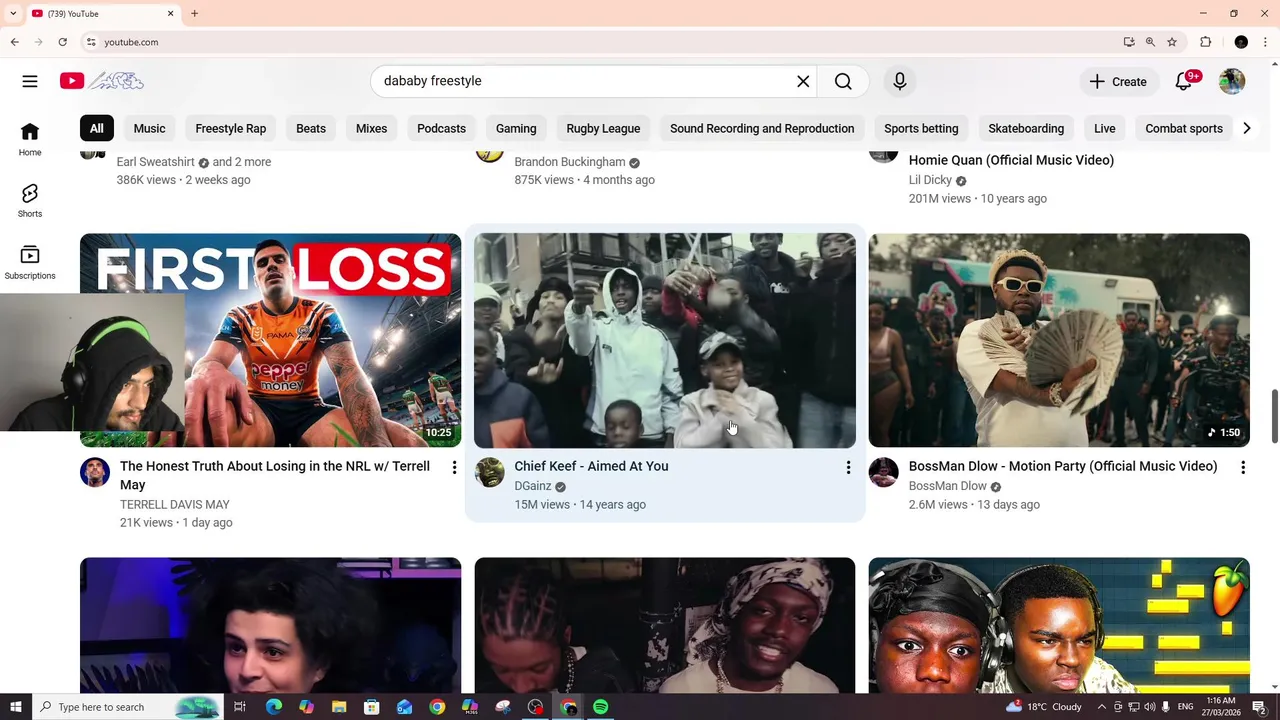
Task: Open Chief Keef - Aimed At You title
Action: [x=591, y=466]
